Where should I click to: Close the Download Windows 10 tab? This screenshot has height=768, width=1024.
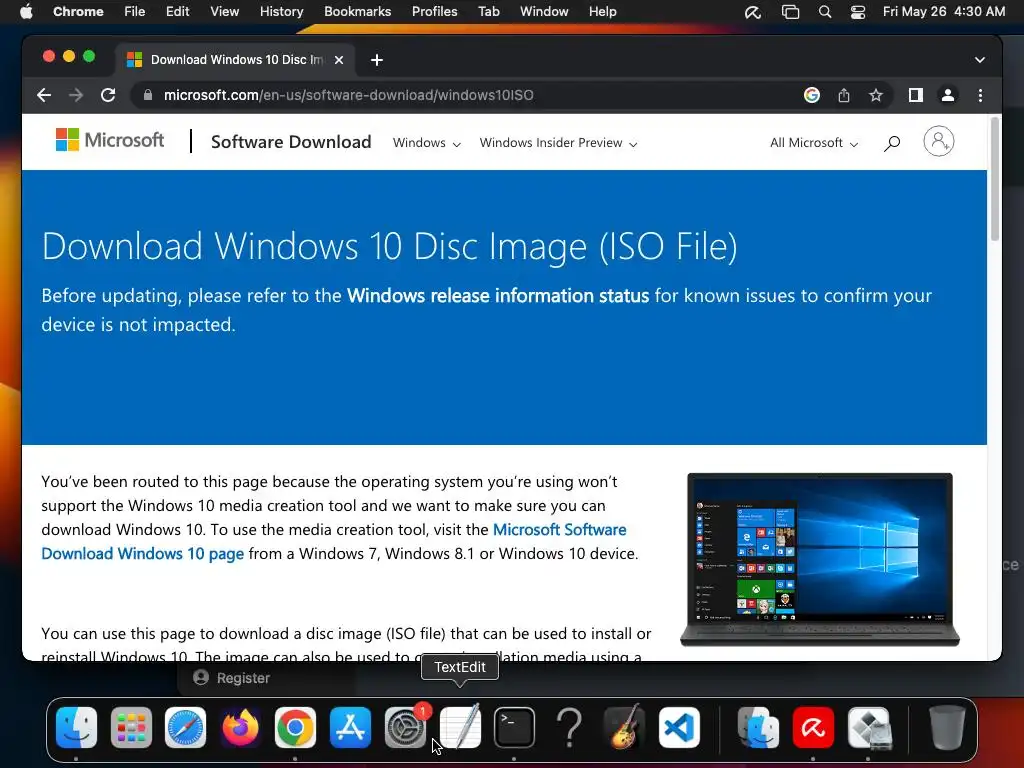[339, 60]
